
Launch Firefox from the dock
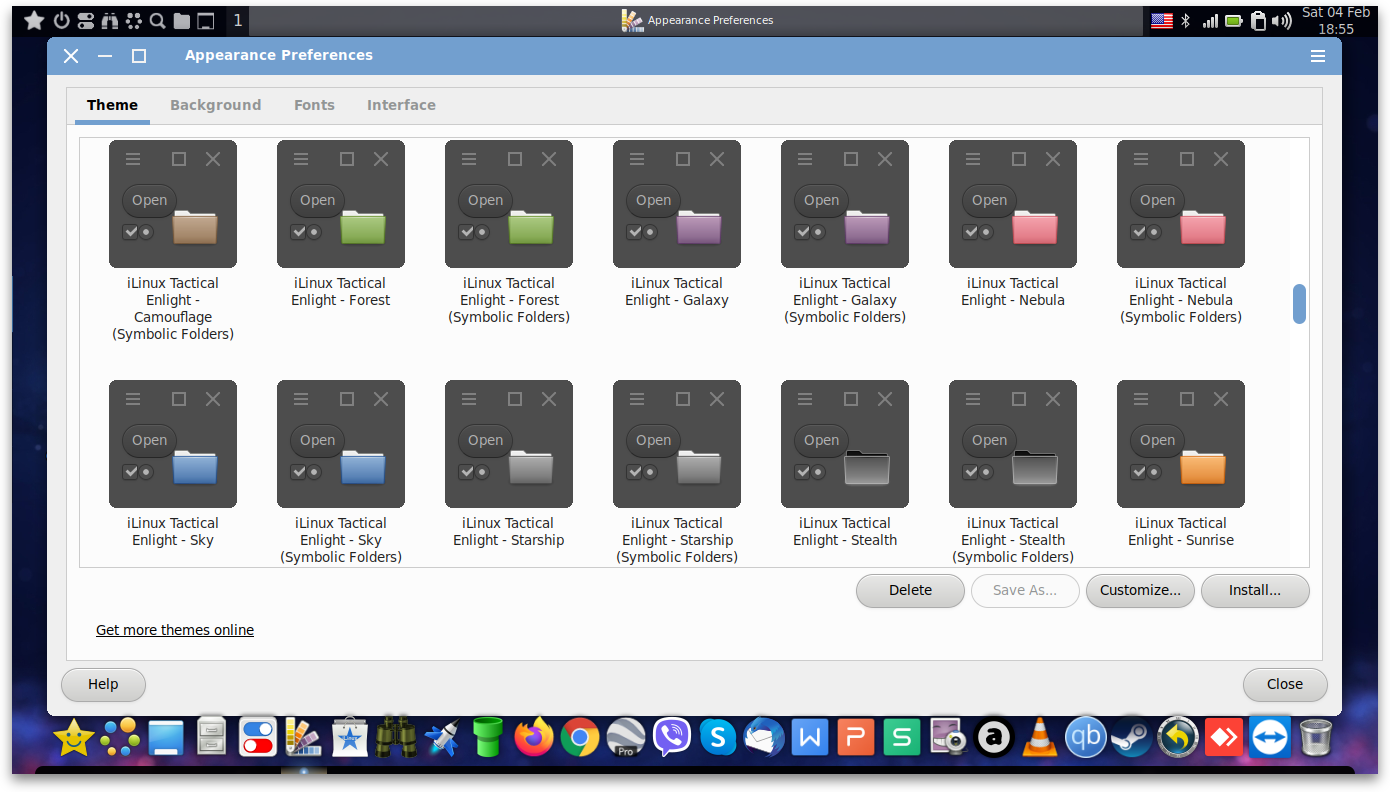[534, 738]
